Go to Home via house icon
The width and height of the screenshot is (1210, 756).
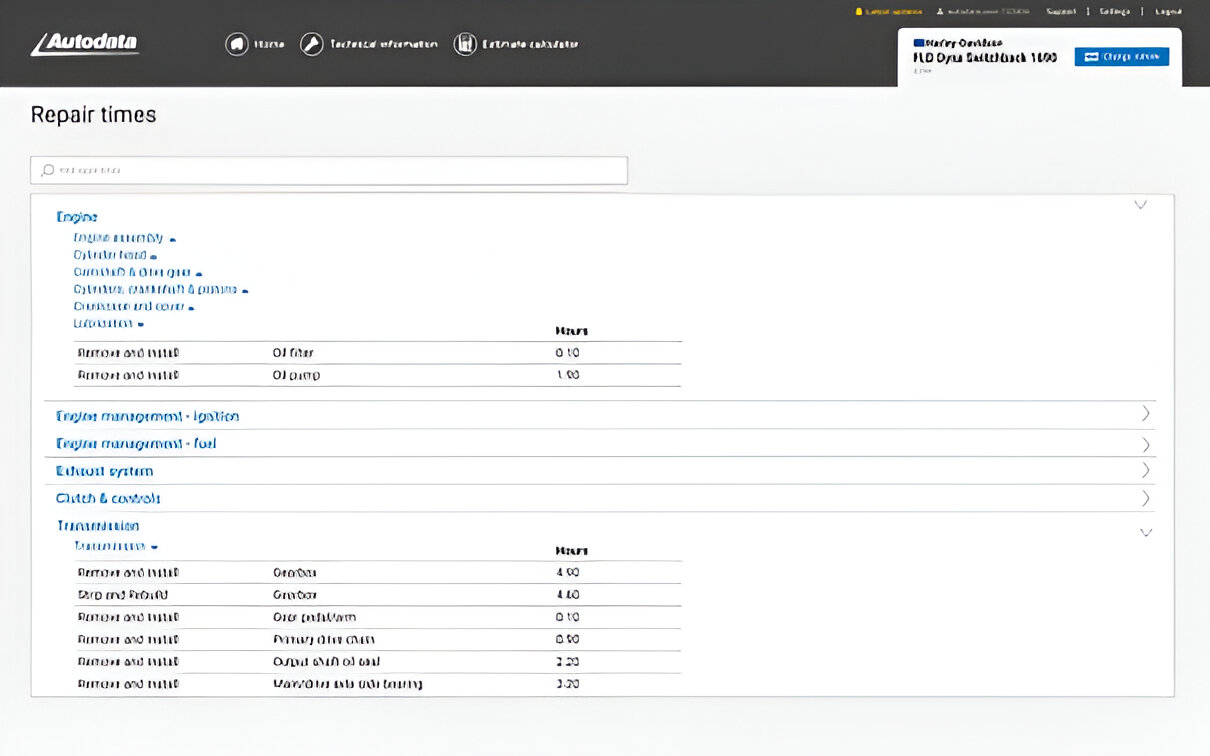click(x=237, y=44)
